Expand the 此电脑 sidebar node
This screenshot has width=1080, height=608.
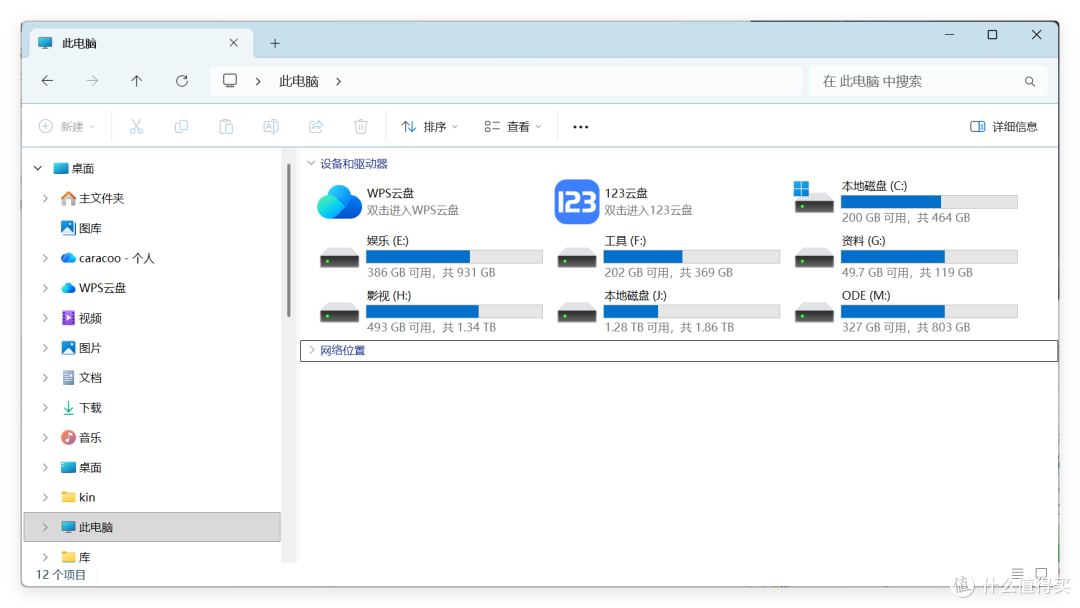click(45, 527)
